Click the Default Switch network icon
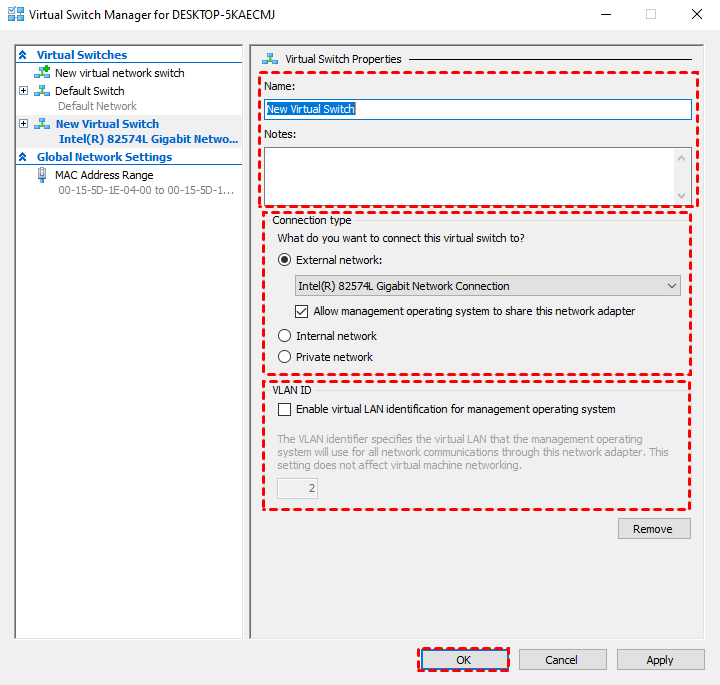This screenshot has height=685, width=720. pos(42,90)
